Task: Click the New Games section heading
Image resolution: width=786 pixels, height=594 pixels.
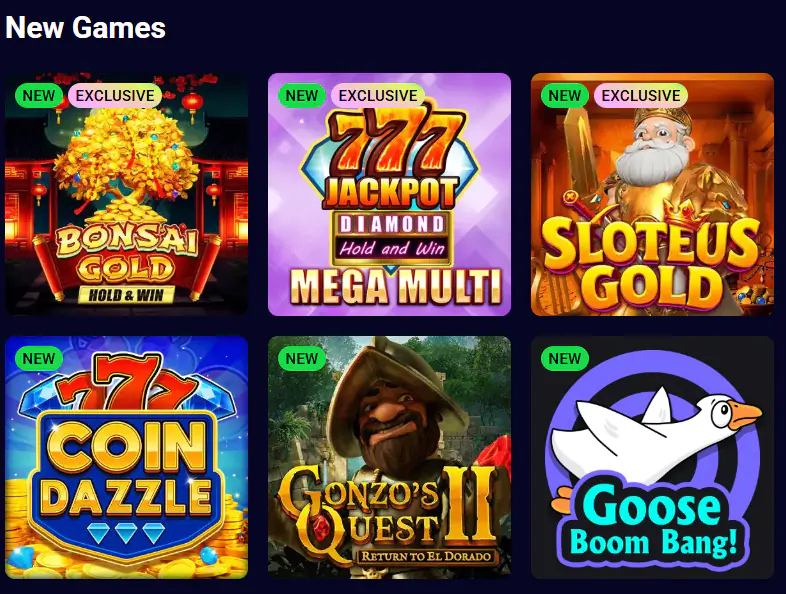Action: pos(85,27)
